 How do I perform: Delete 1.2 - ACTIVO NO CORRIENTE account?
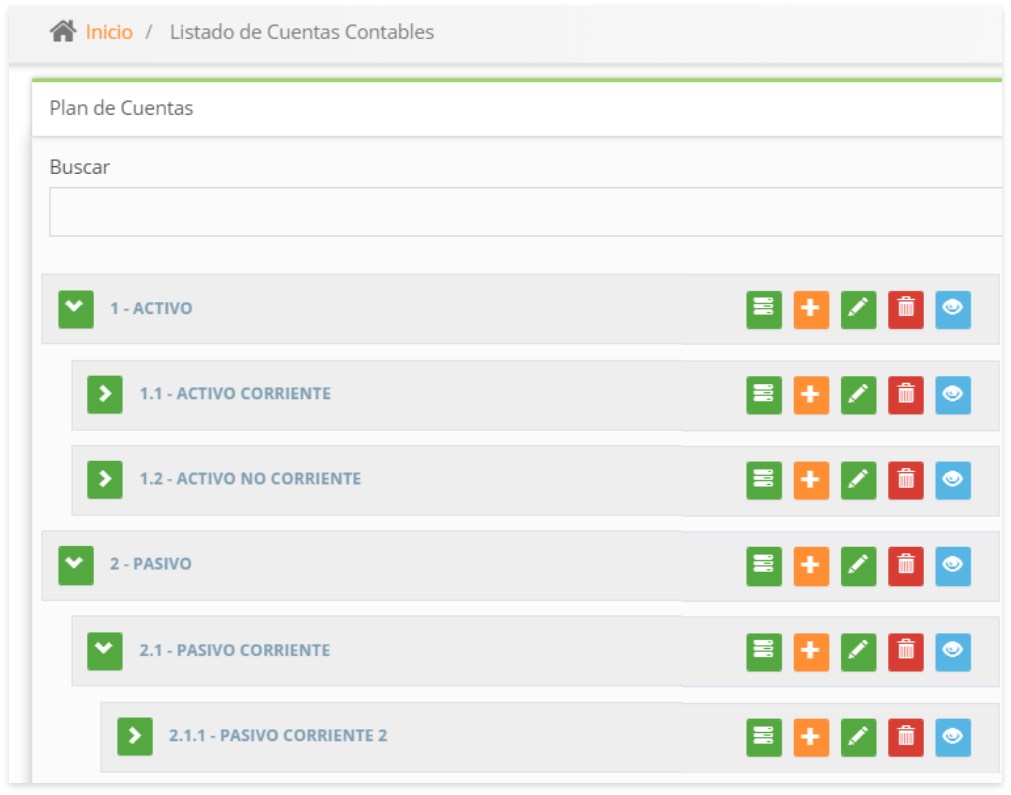click(906, 480)
